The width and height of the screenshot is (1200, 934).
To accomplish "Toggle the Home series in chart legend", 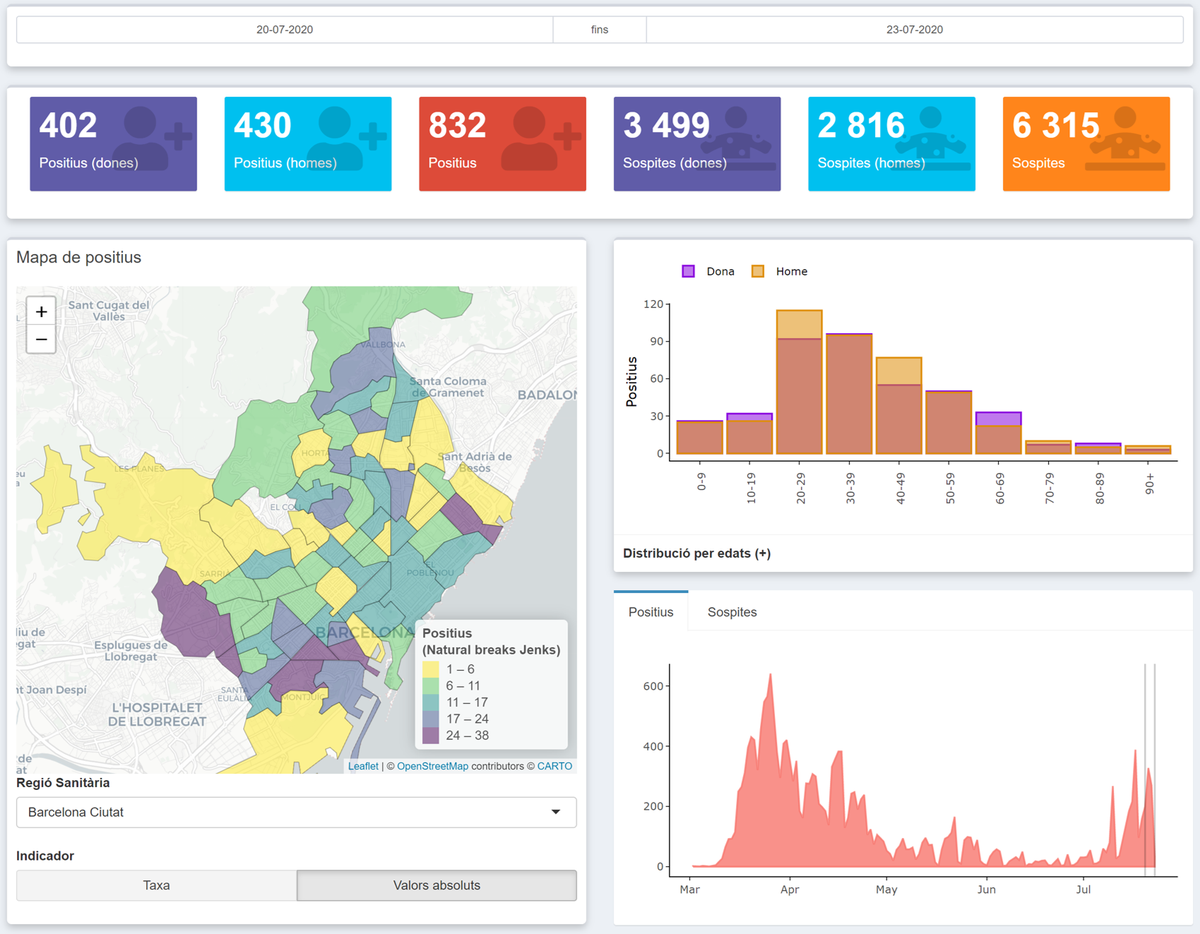I will point(779,271).
